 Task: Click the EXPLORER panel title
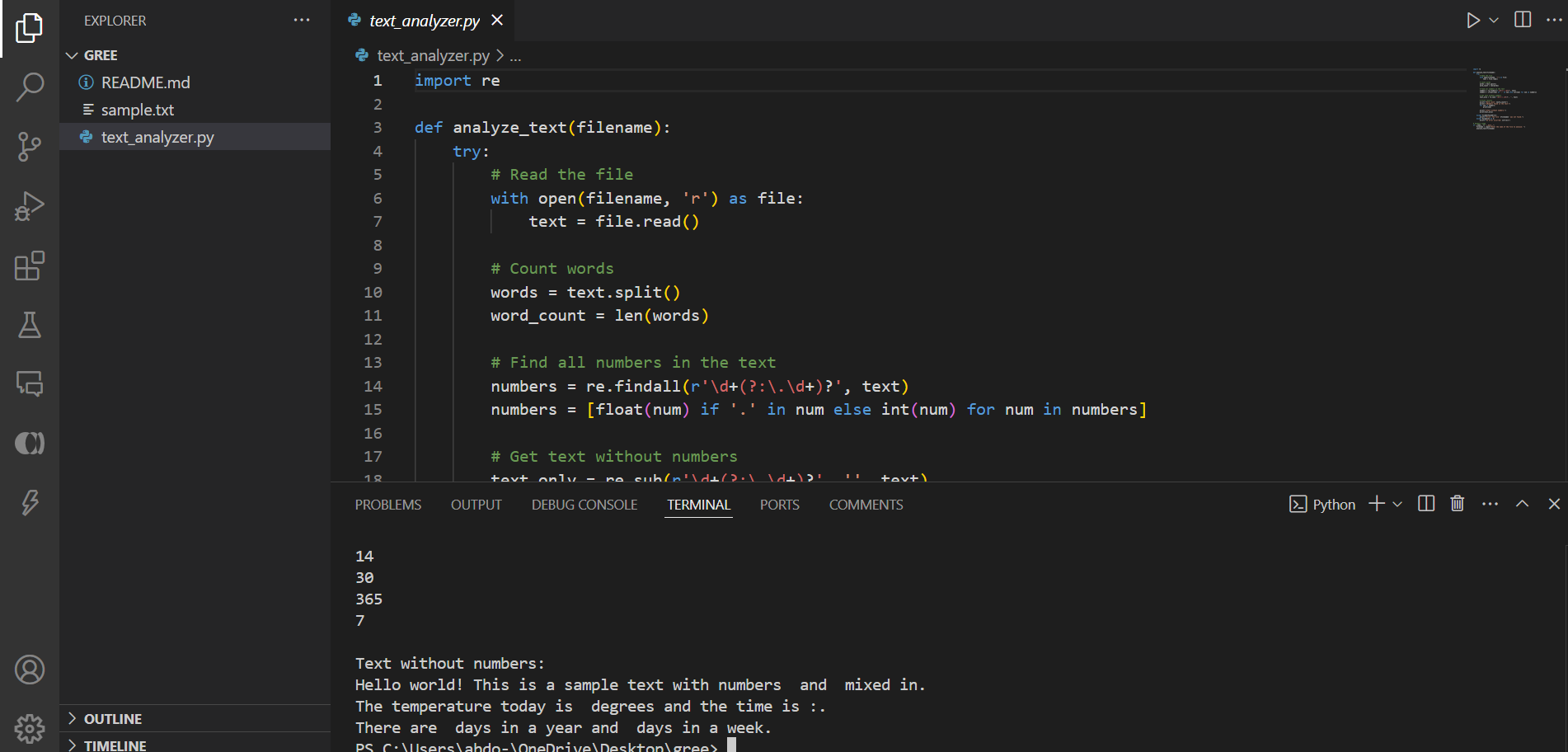[x=115, y=21]
